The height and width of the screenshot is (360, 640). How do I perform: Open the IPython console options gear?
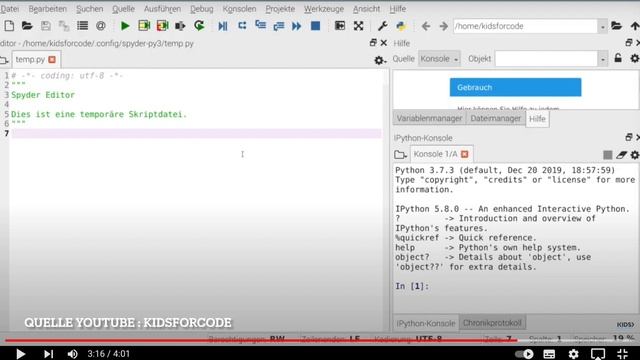[635, 155]
